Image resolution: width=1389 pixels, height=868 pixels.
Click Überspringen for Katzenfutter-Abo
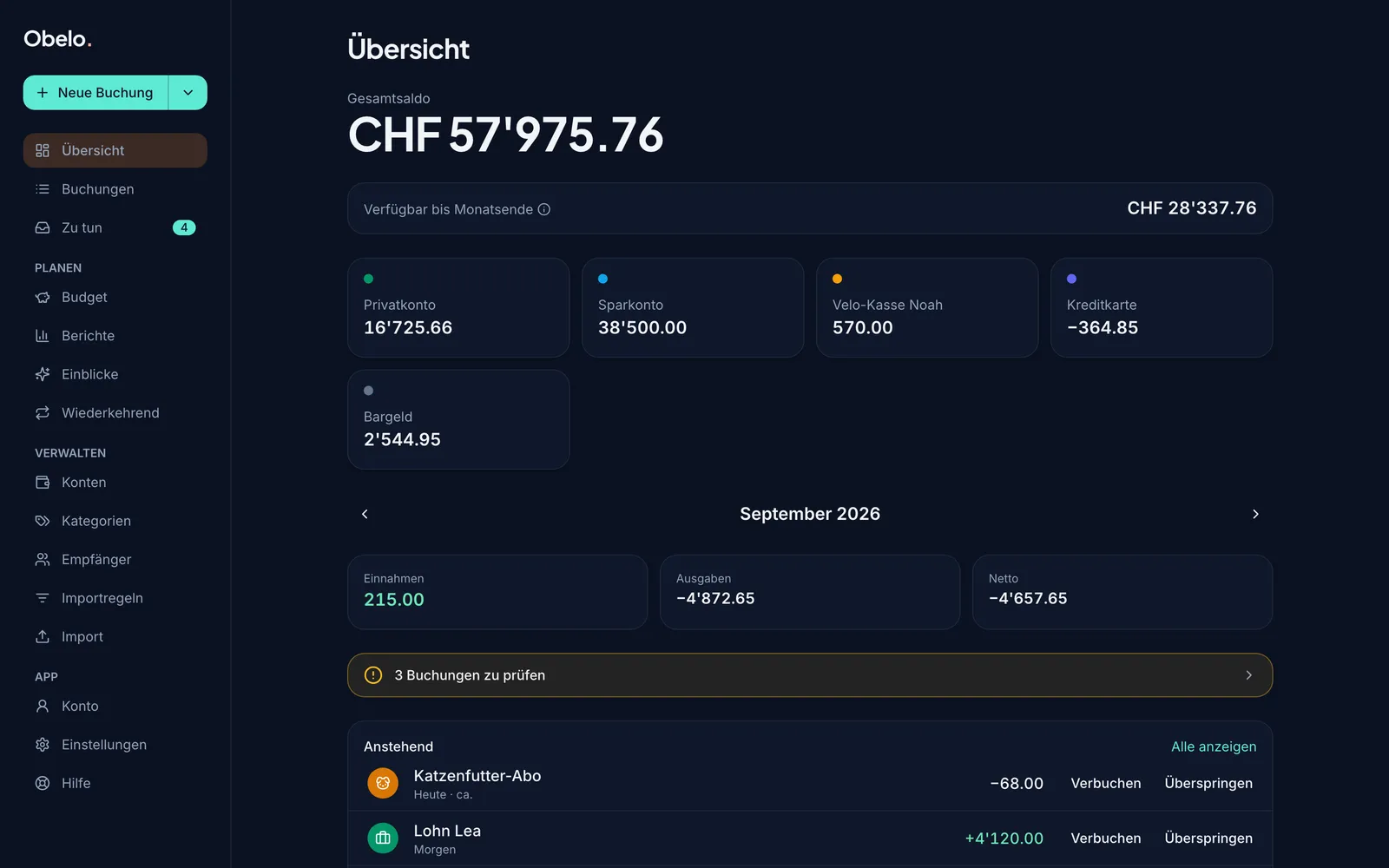pyautogui.click(x=1208, y=783)
